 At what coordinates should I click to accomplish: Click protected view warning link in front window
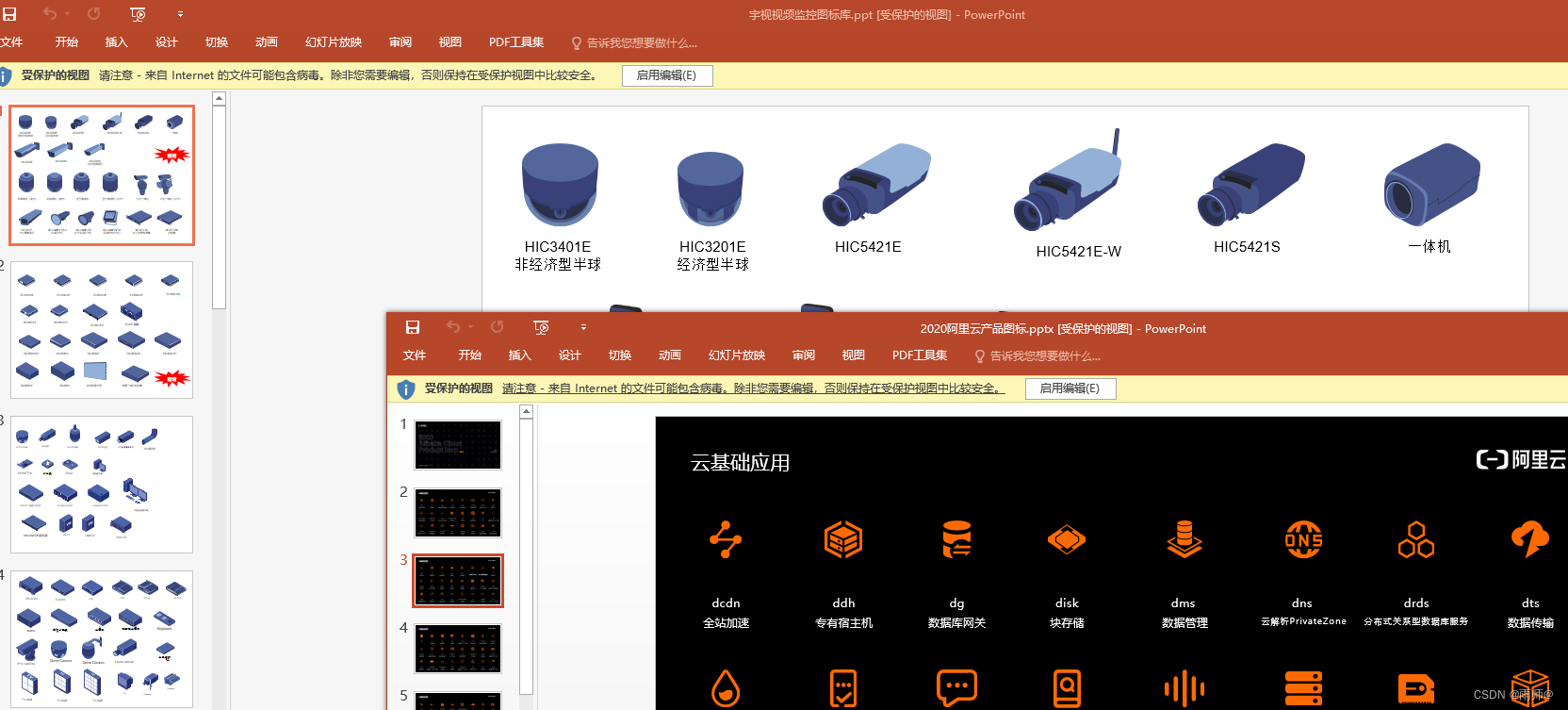(754, 388)
